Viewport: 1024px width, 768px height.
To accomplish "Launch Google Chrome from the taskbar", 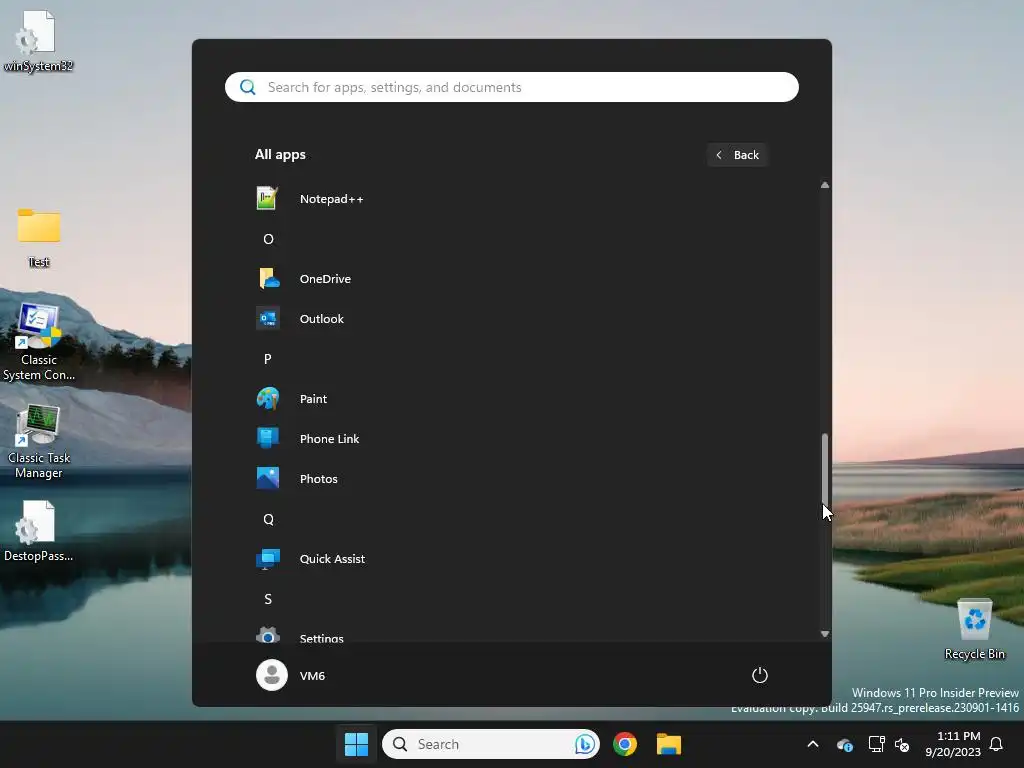I will (625, 744).
